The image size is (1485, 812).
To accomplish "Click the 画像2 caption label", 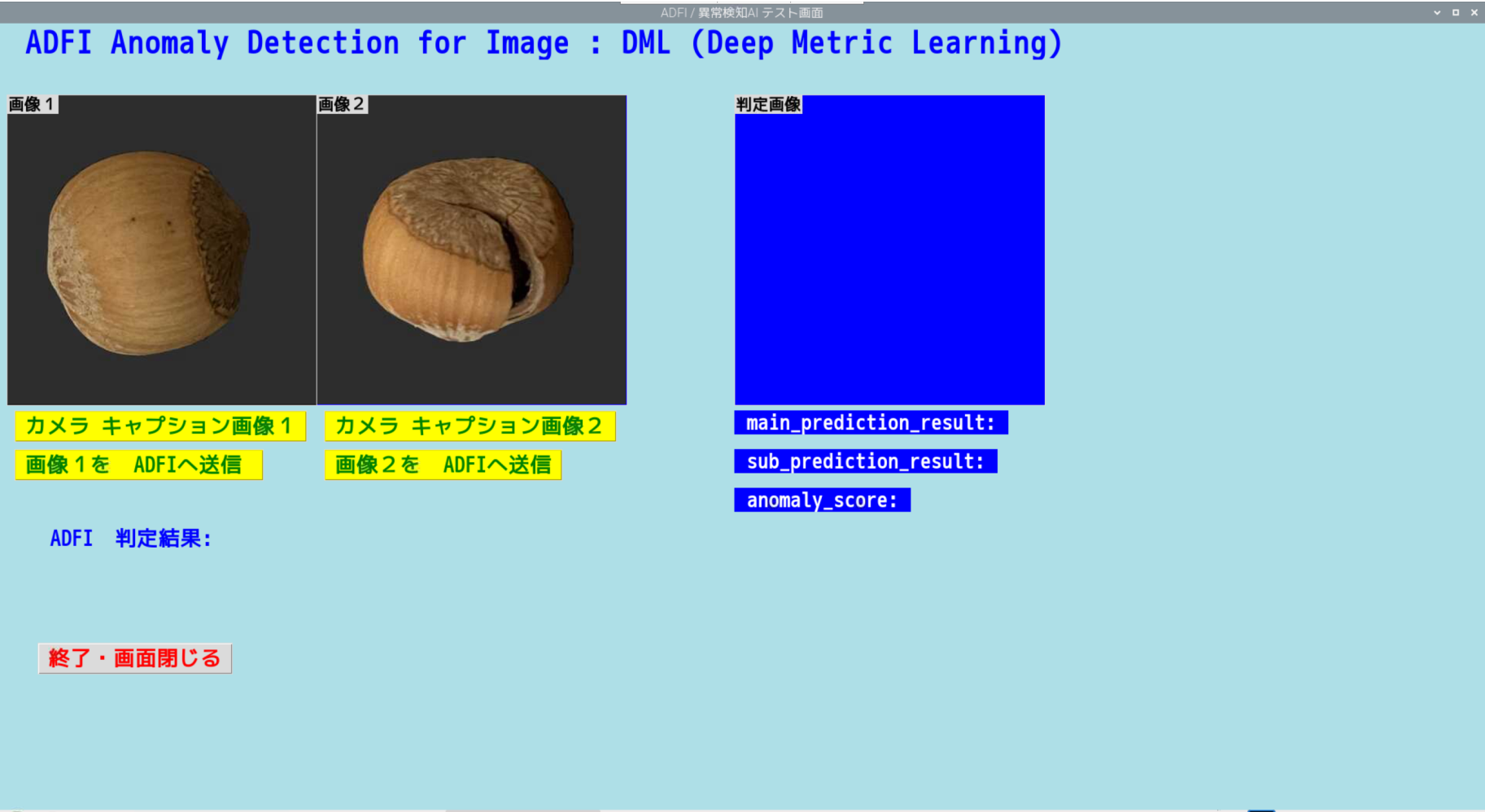I will pyautogui.click(x=343, y=104).
